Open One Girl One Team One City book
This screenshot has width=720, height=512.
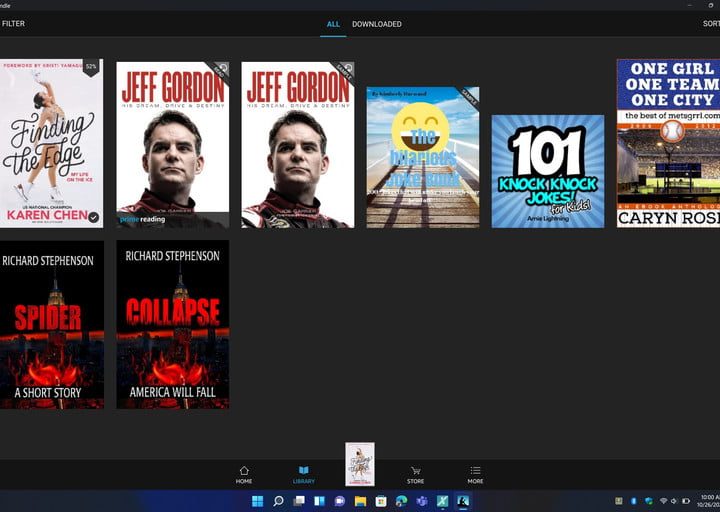[668, 143]
